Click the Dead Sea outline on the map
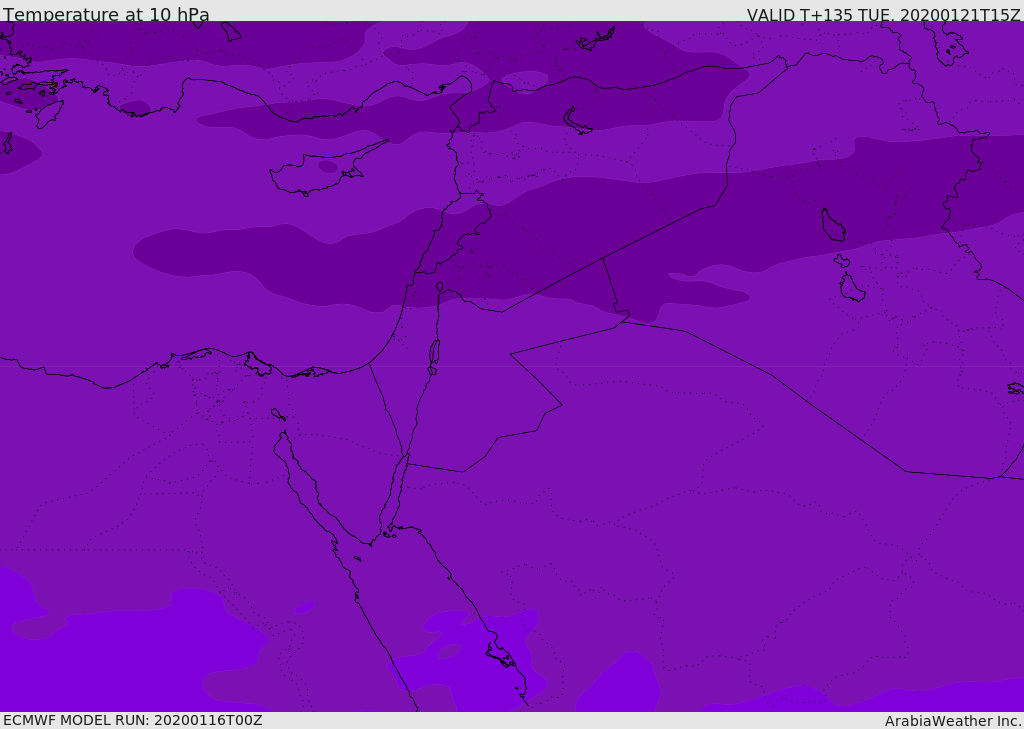This screenshot has height=729, width=1024. tap(434, 352)
